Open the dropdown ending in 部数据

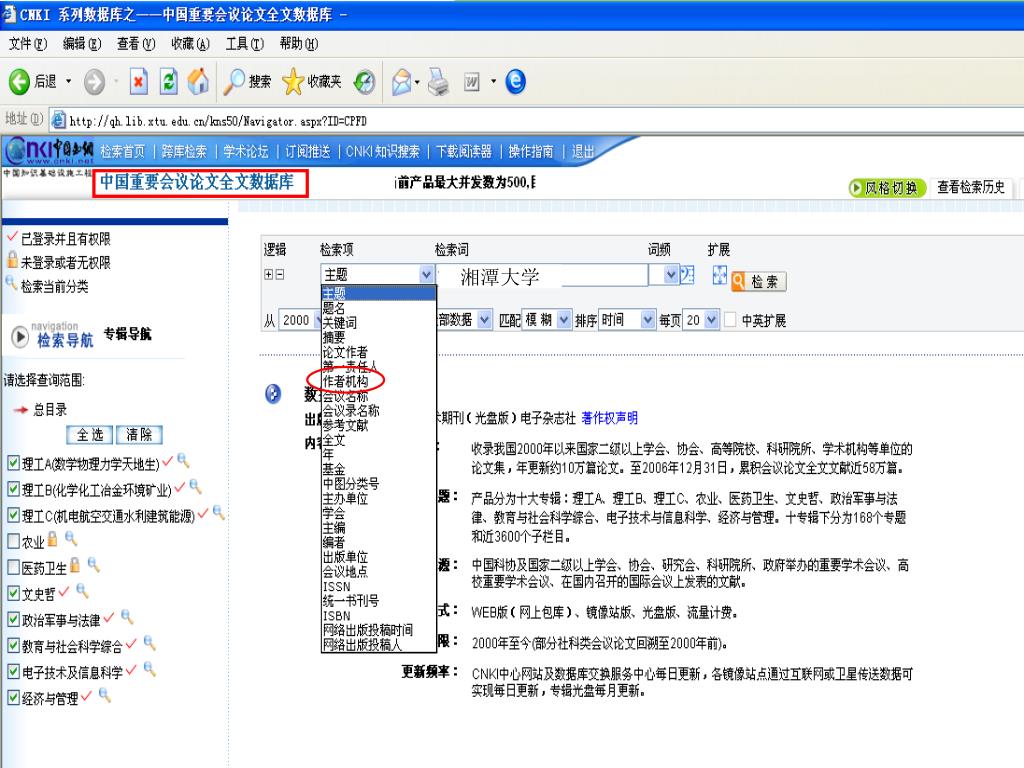pyautogui.click(x=484, y=320)
